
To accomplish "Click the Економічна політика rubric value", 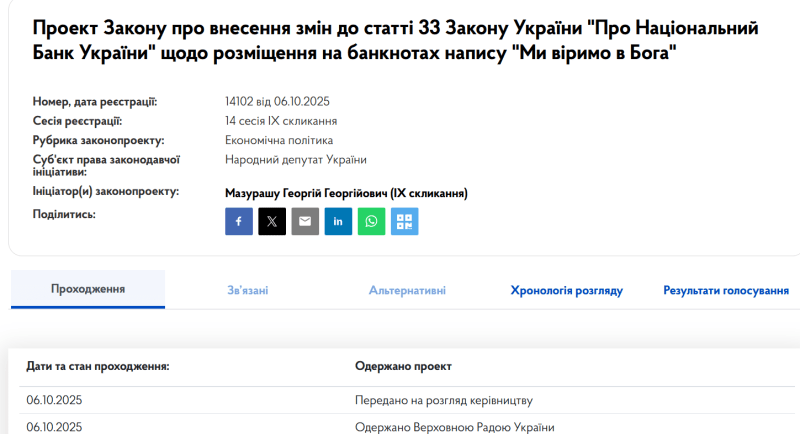I will pos(279,140).
